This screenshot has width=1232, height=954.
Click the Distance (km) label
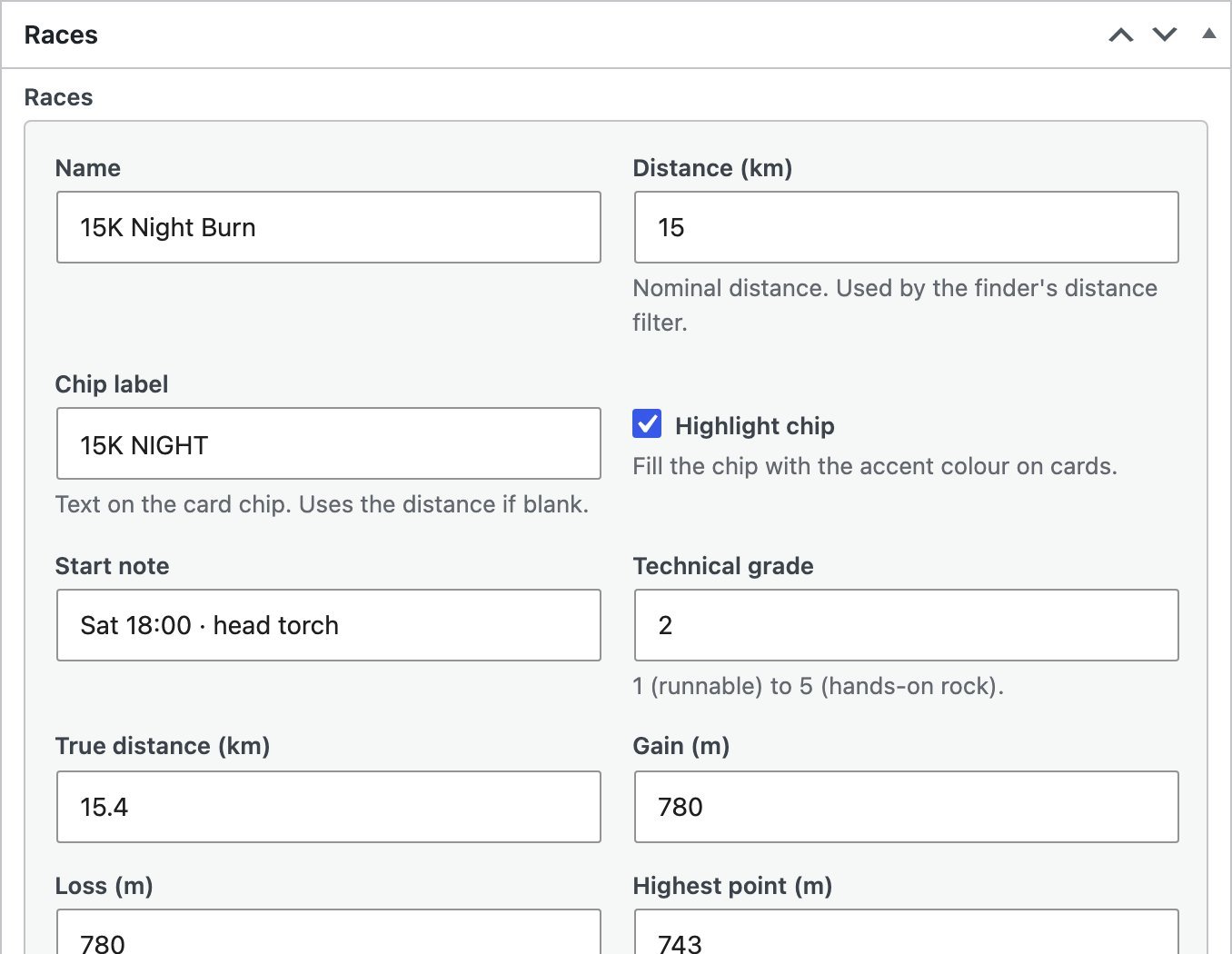point(712,168)
